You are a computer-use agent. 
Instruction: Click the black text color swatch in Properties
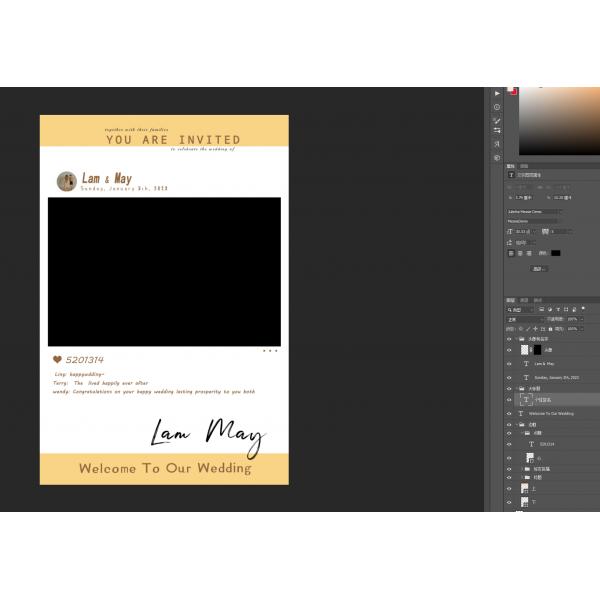[556, 253]
